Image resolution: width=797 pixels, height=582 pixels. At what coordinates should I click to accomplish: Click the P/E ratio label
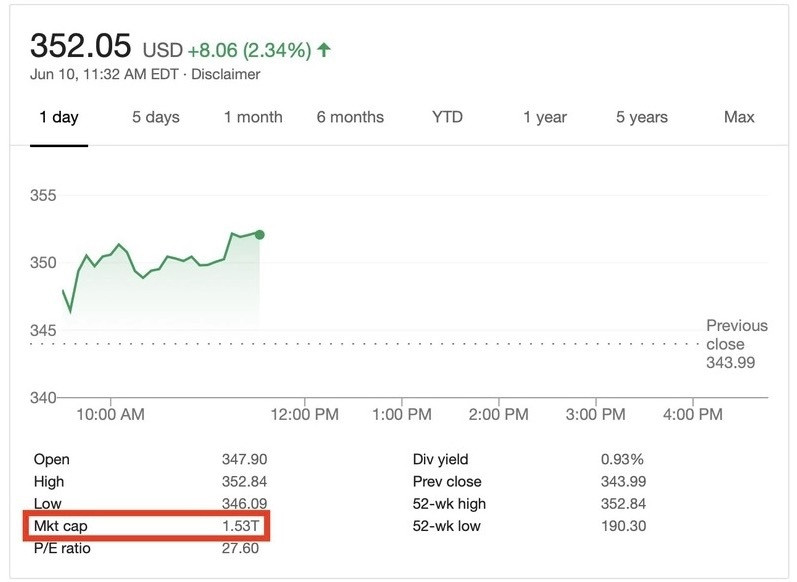click(62, 548)
